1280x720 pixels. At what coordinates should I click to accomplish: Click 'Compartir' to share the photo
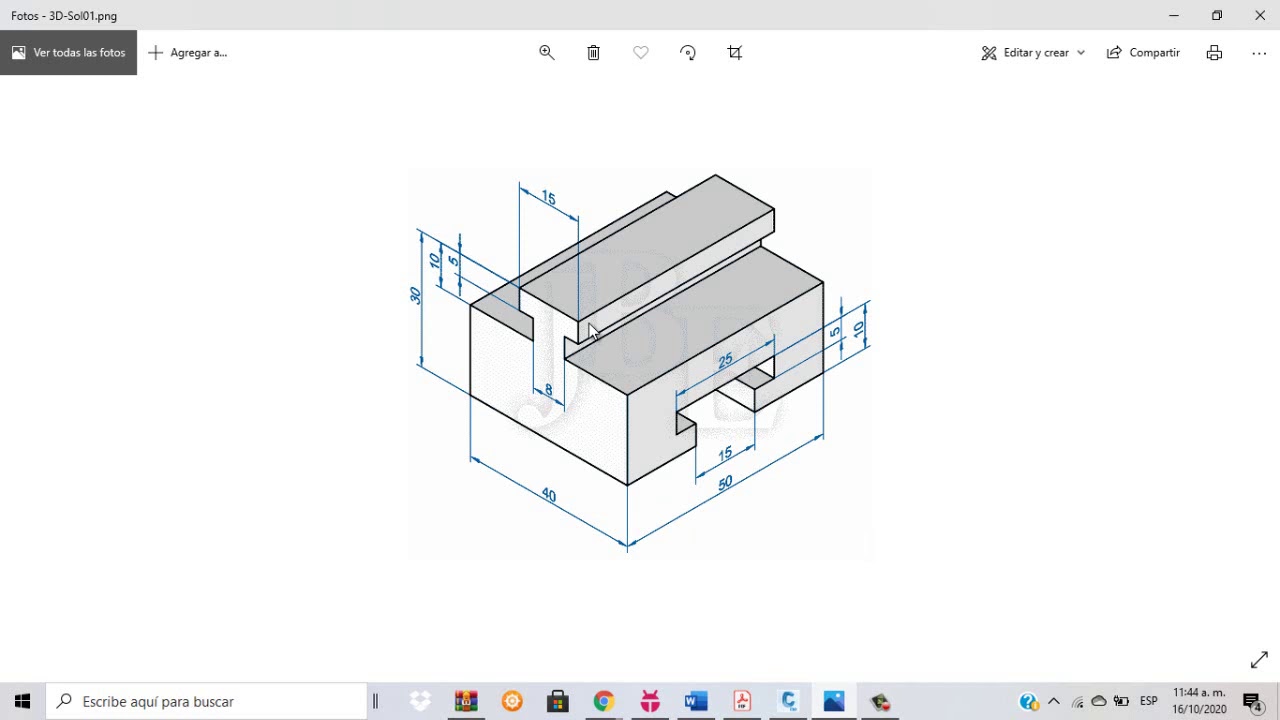coord(1143,53)
